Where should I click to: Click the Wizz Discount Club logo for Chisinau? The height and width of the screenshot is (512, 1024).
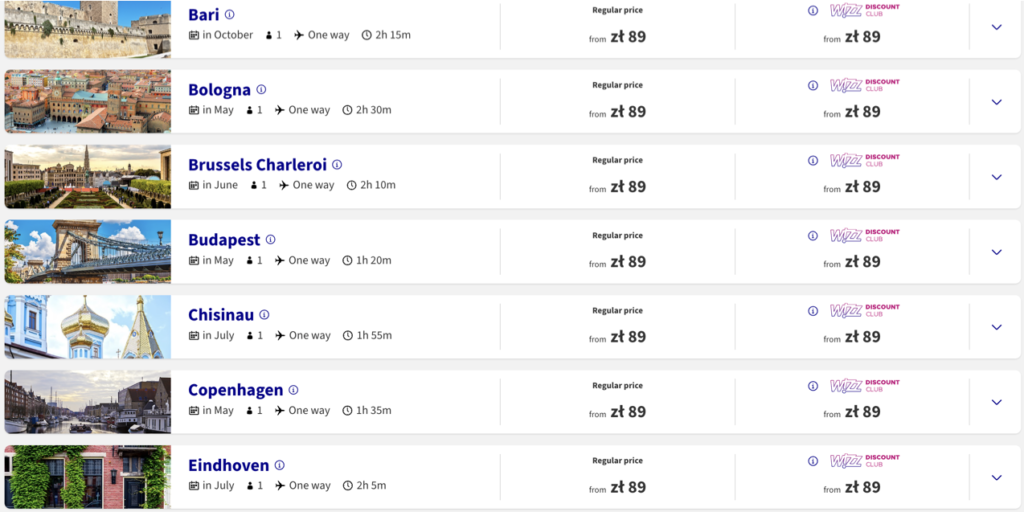pyautogui.click(x=865, y=310)
